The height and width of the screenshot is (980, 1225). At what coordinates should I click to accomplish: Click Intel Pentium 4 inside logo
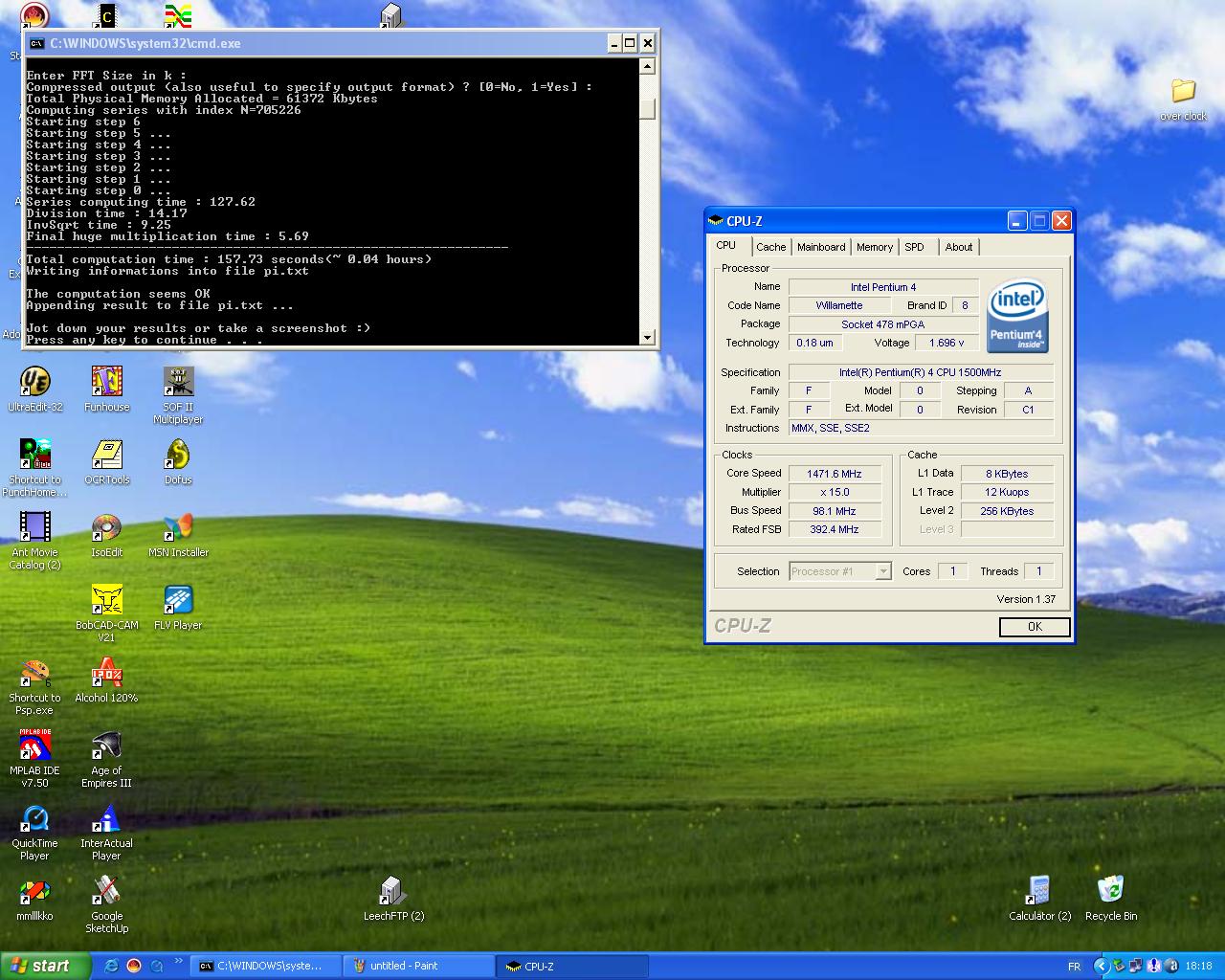(1017, 316)
